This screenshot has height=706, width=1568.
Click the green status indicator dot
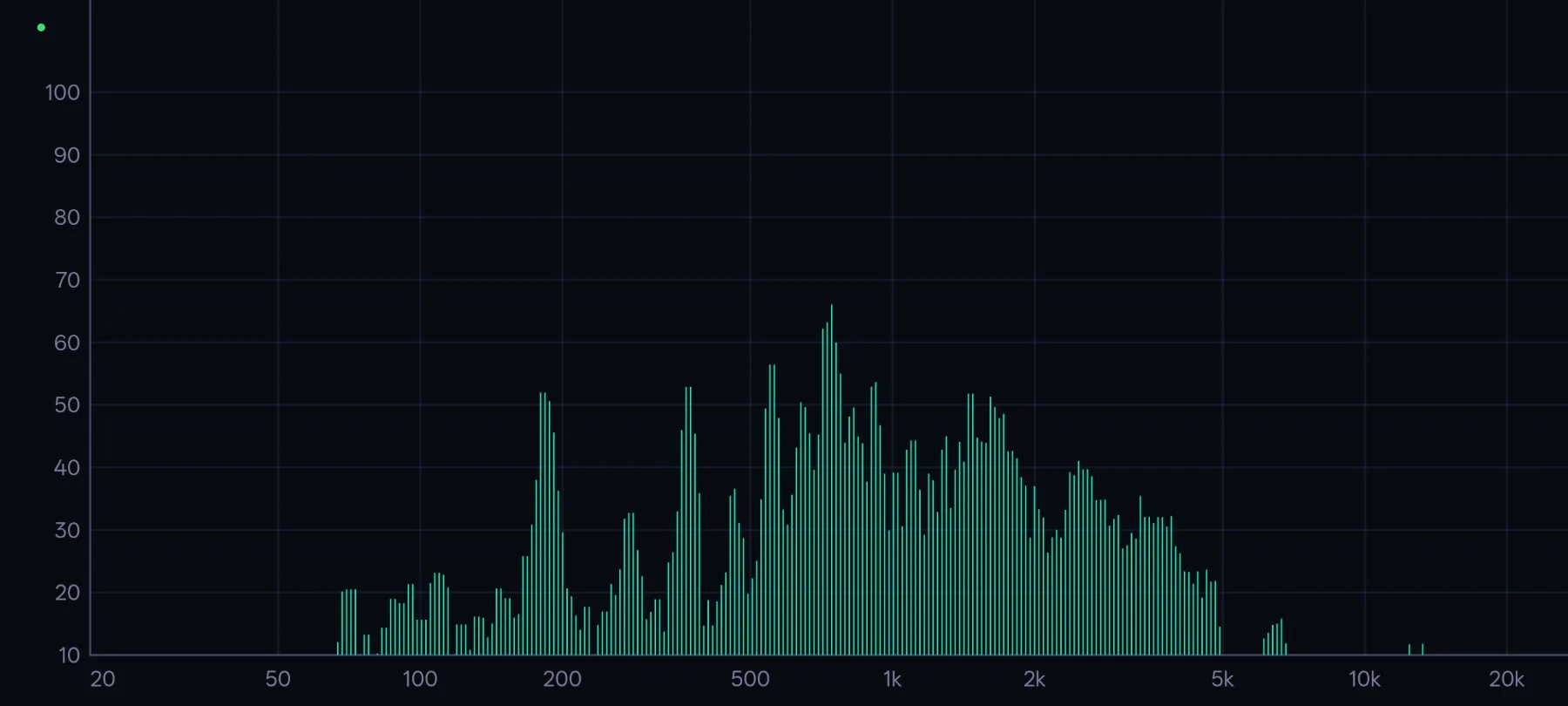41,28
